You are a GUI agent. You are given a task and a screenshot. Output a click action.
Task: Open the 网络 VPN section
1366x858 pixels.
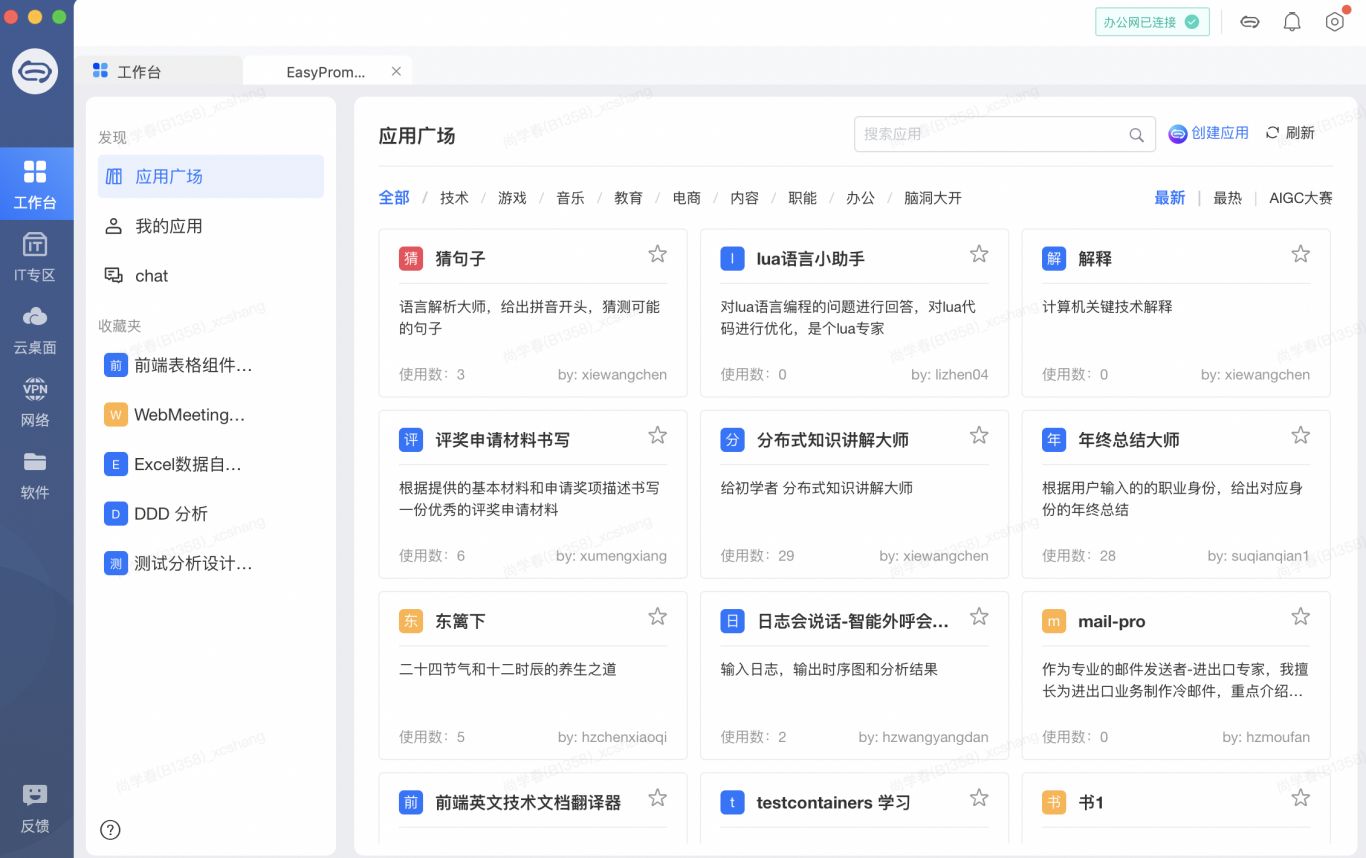[35, 401]
